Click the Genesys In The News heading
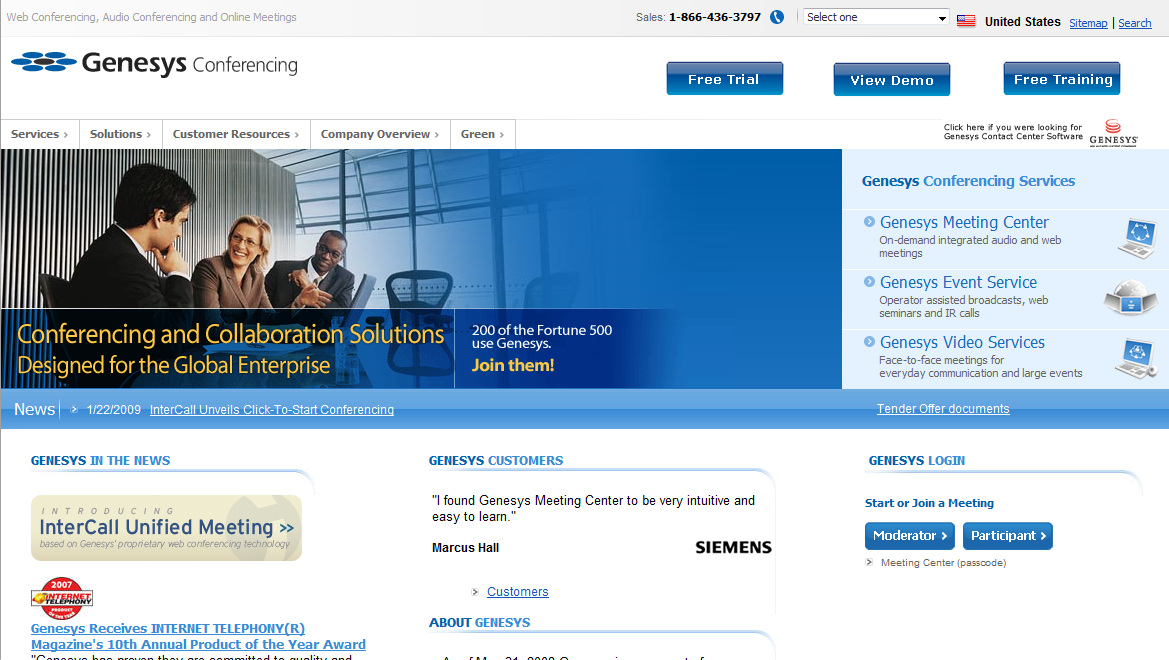1169x660 pixels. tap(101, 461)
